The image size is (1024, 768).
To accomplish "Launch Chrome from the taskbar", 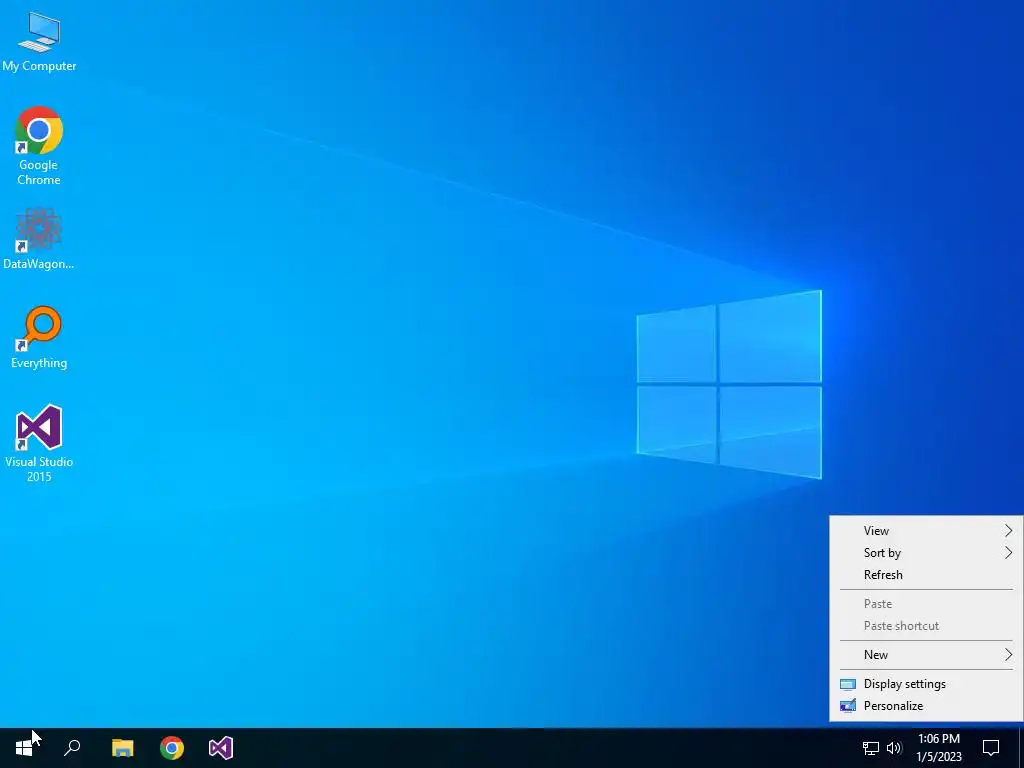I will (172, 748).
